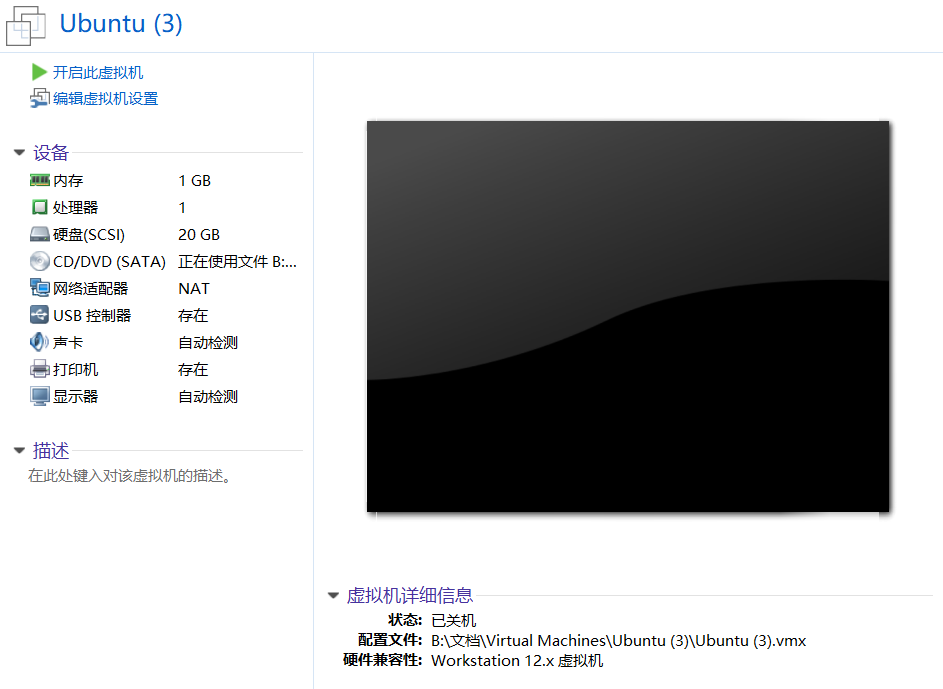Click the display value 自动检测

[x=208, y=397]
